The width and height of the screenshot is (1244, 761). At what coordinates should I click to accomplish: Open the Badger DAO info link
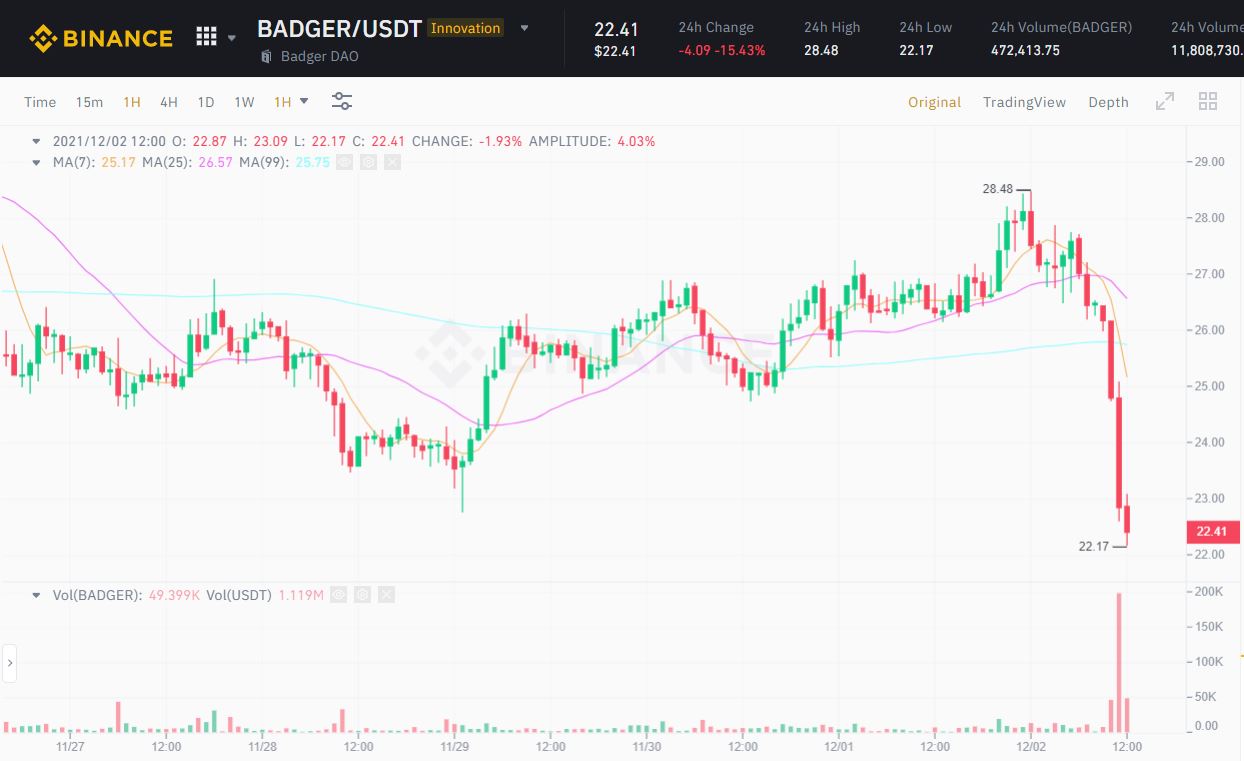pos(319,56)
